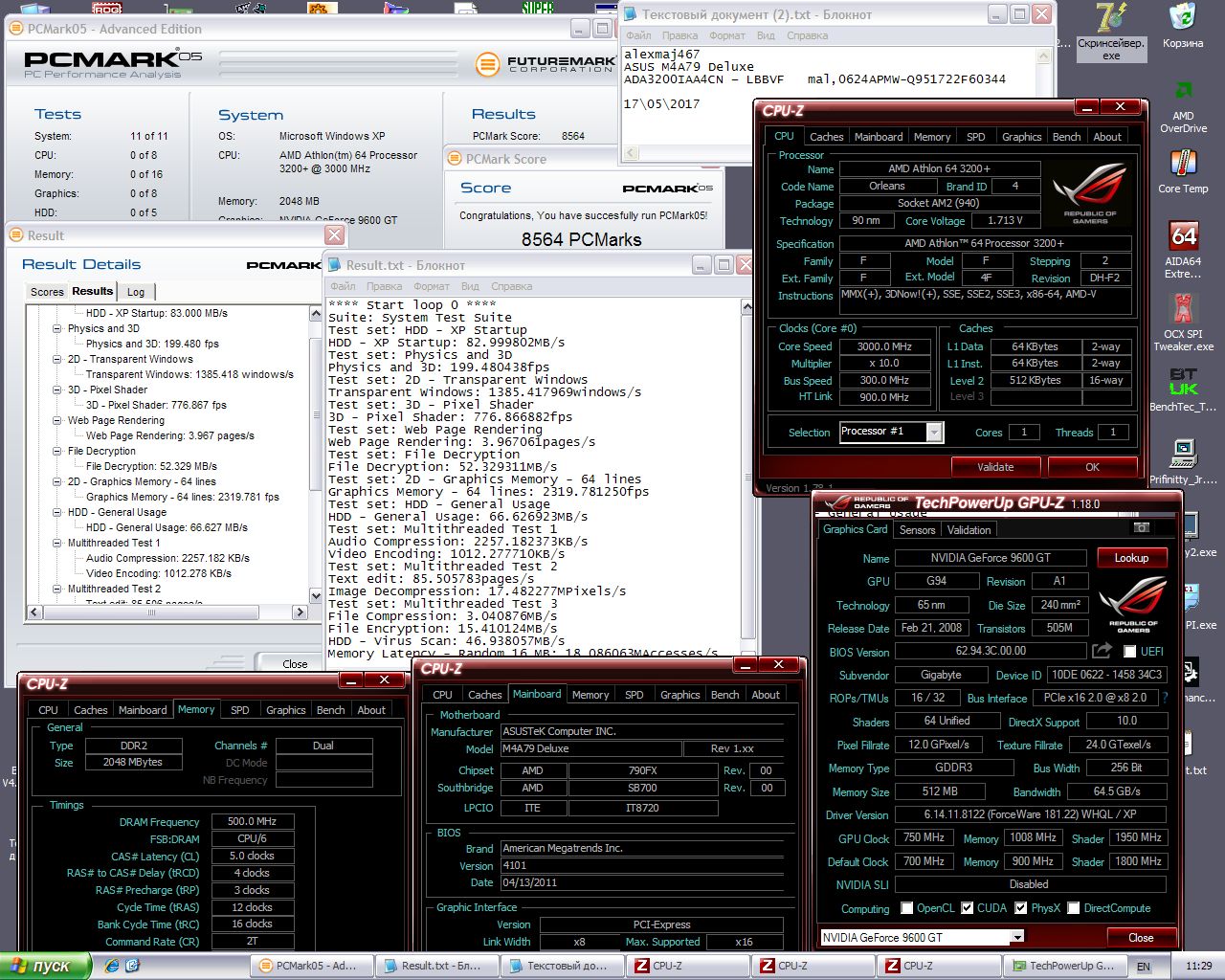This screenshot has height=980, width=1225.
Task: Collapse the 3D - Pixel Shader node
Action: click(57, 390)
